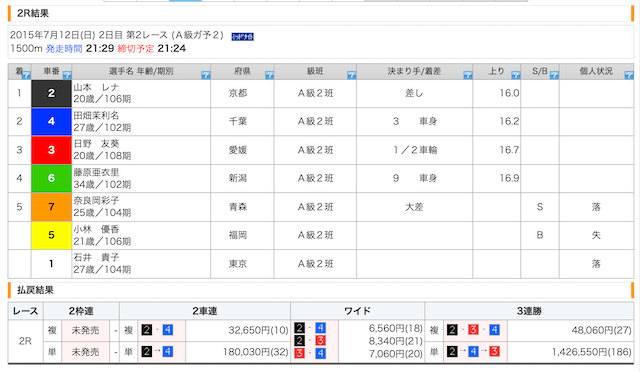This screenshot has width=640, height=372.
Task: Click the small blue badge after race title
Action: coord(242,37)
